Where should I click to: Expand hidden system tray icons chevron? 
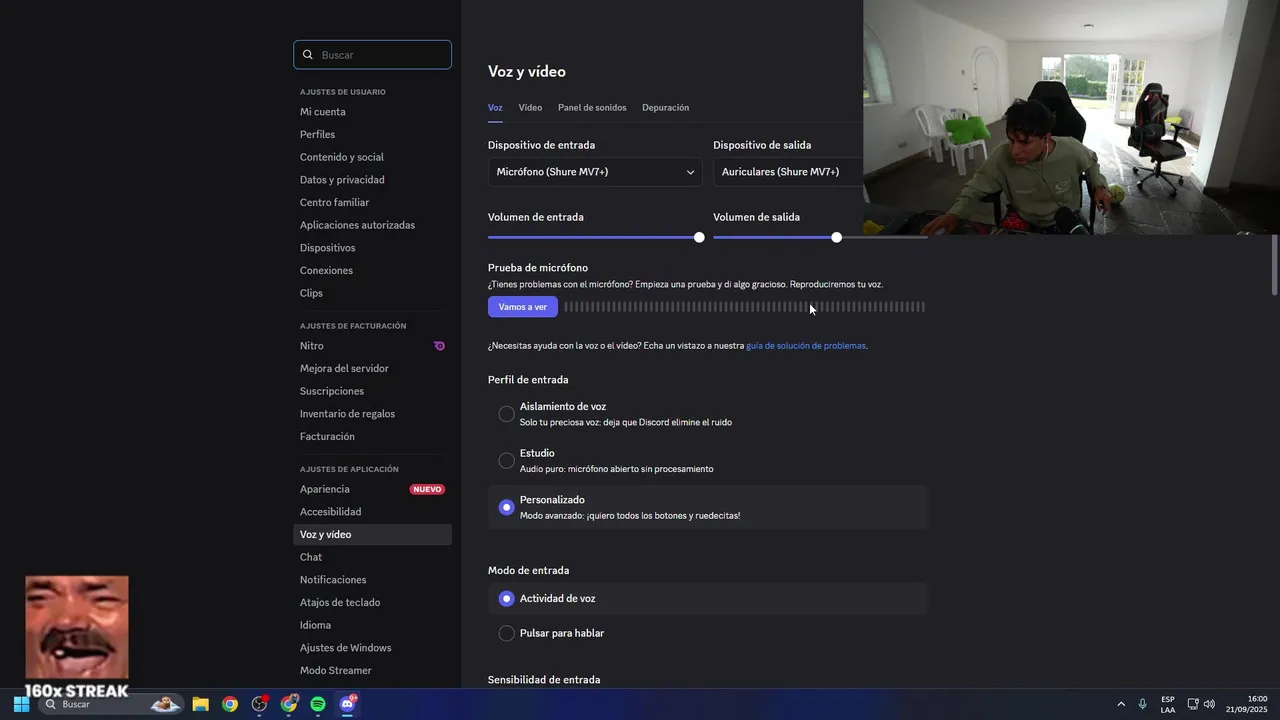click(1121, 704)
